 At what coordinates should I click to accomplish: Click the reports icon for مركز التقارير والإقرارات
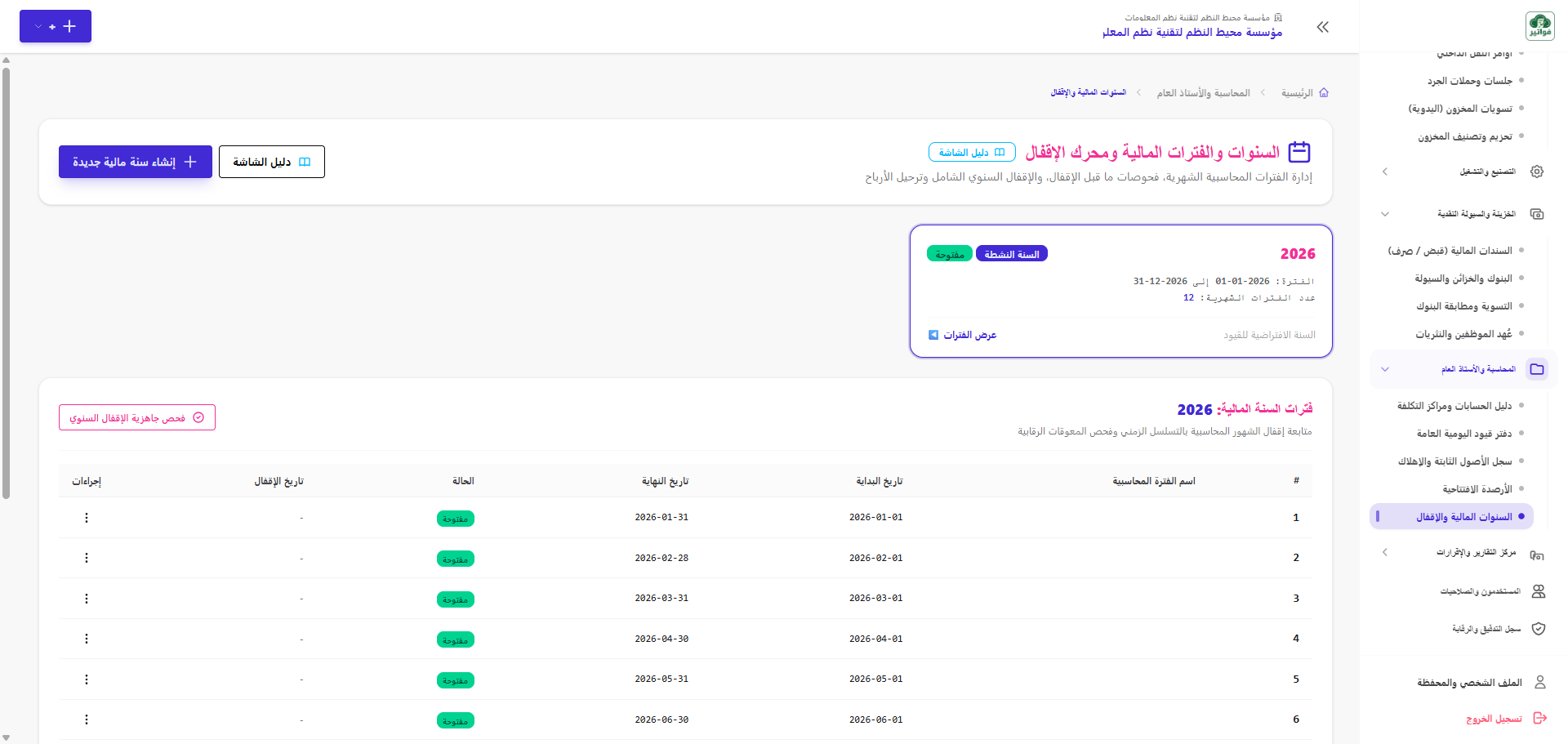(1537, 555)
